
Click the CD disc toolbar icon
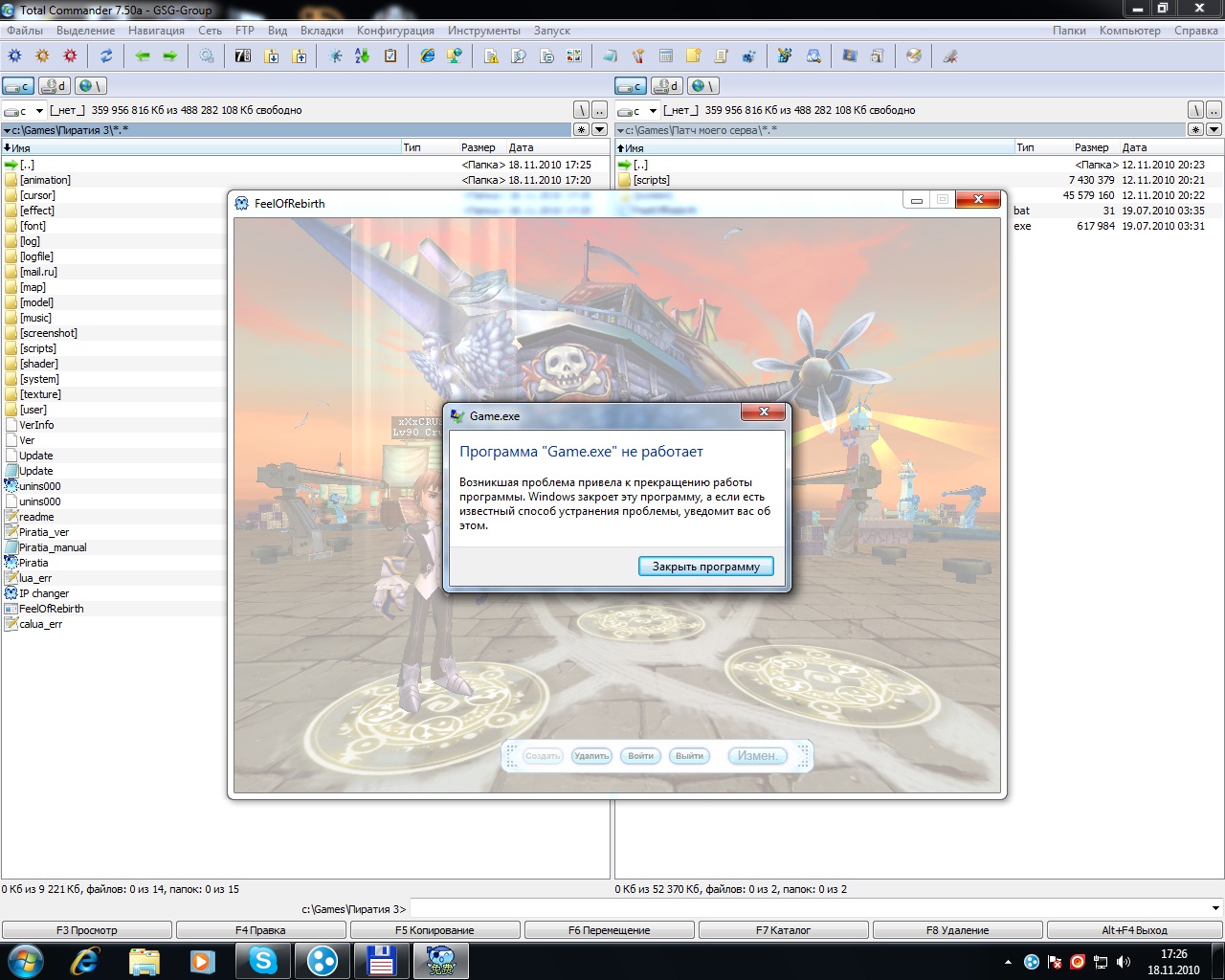[914, 56]
